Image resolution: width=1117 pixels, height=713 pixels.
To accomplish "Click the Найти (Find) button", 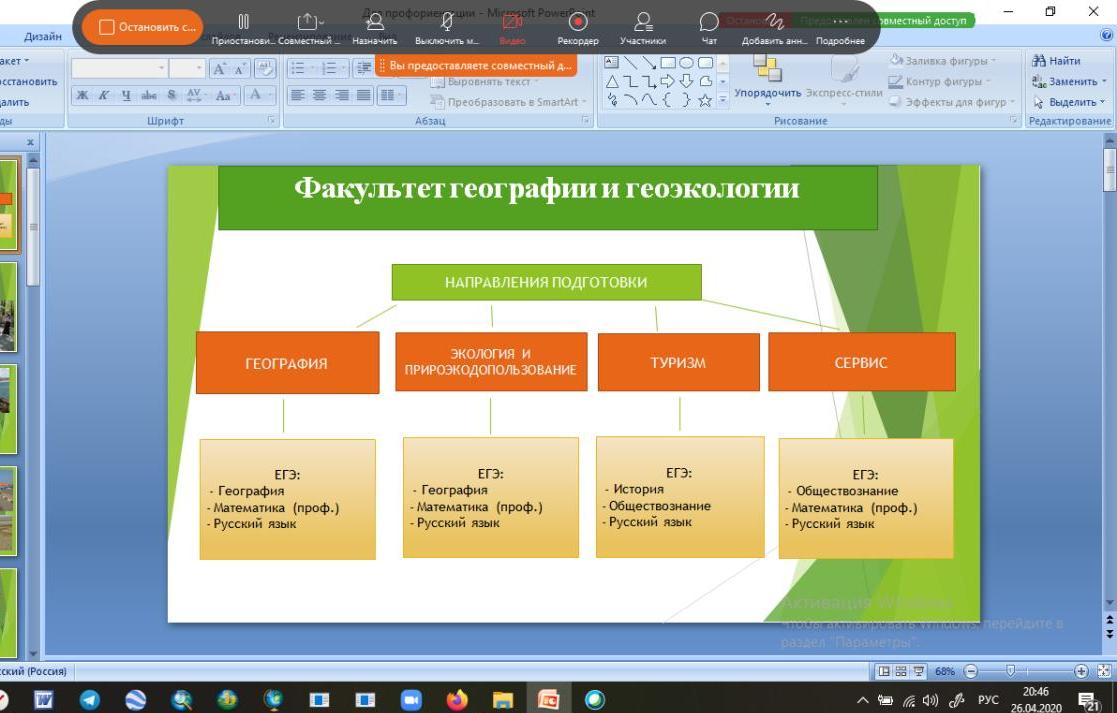I will (1056, 61).
